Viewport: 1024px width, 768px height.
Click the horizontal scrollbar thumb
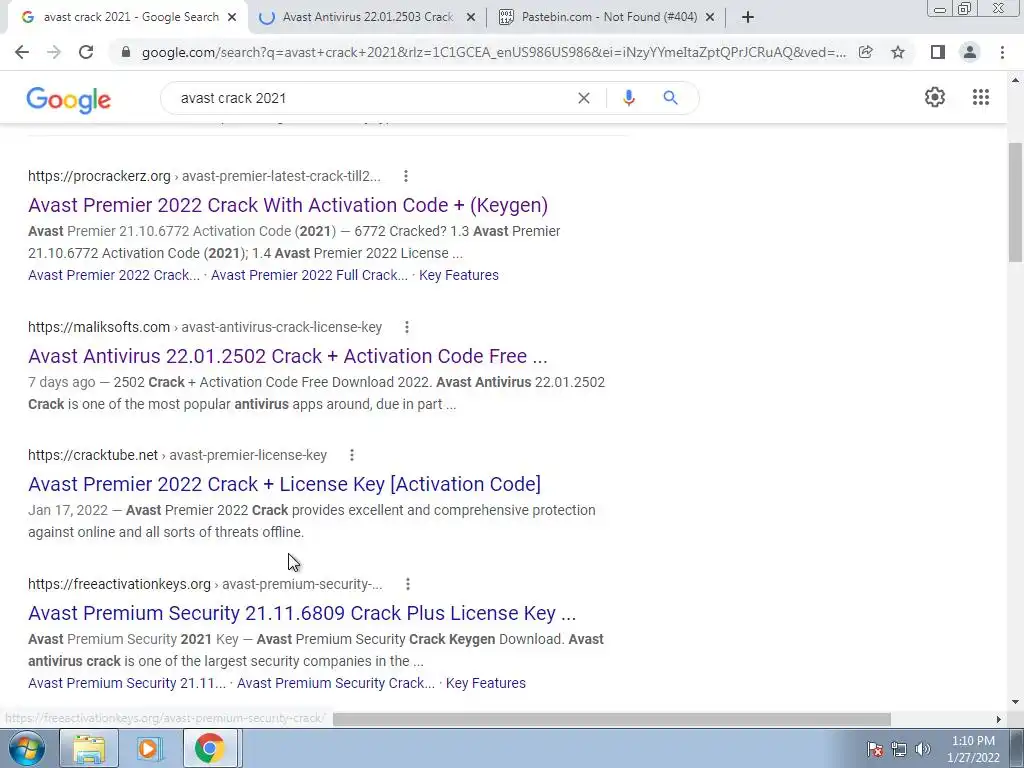click(612, 719)
